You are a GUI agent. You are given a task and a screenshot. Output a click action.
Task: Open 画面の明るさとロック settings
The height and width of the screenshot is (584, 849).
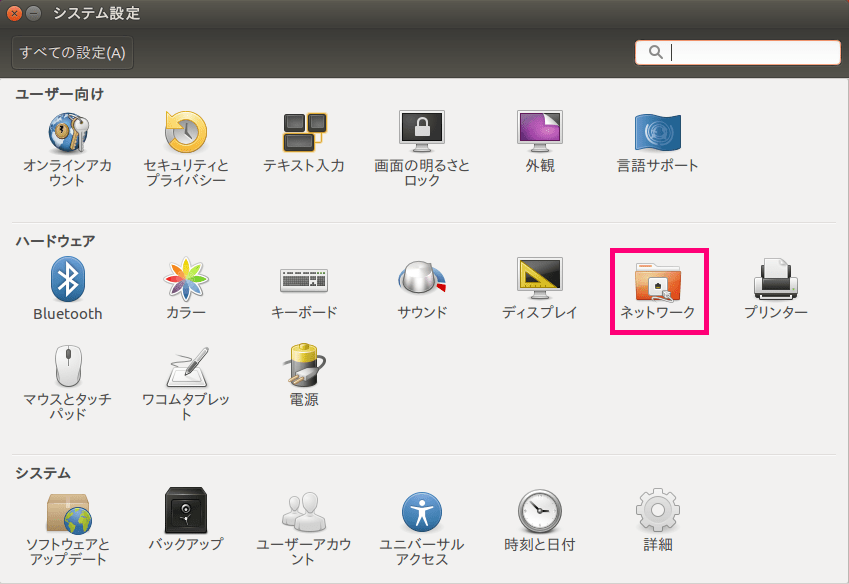coord(422,149)
